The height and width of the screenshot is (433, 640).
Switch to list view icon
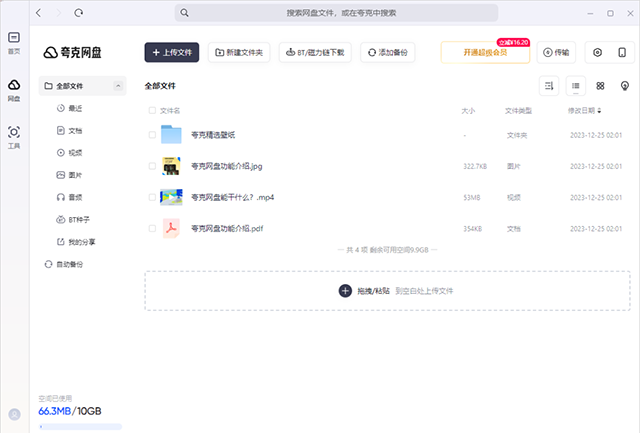[x=576, y=86]
